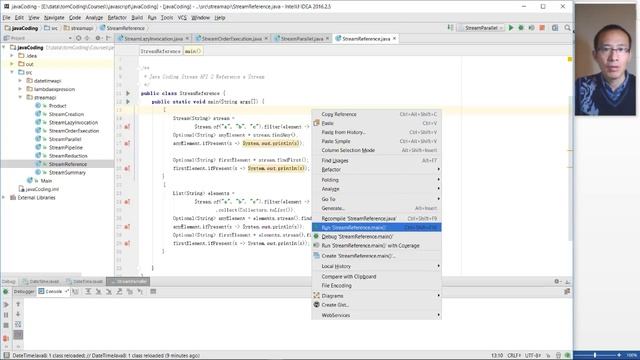Choose Find Usages in context menu

[x=376, y=161]
